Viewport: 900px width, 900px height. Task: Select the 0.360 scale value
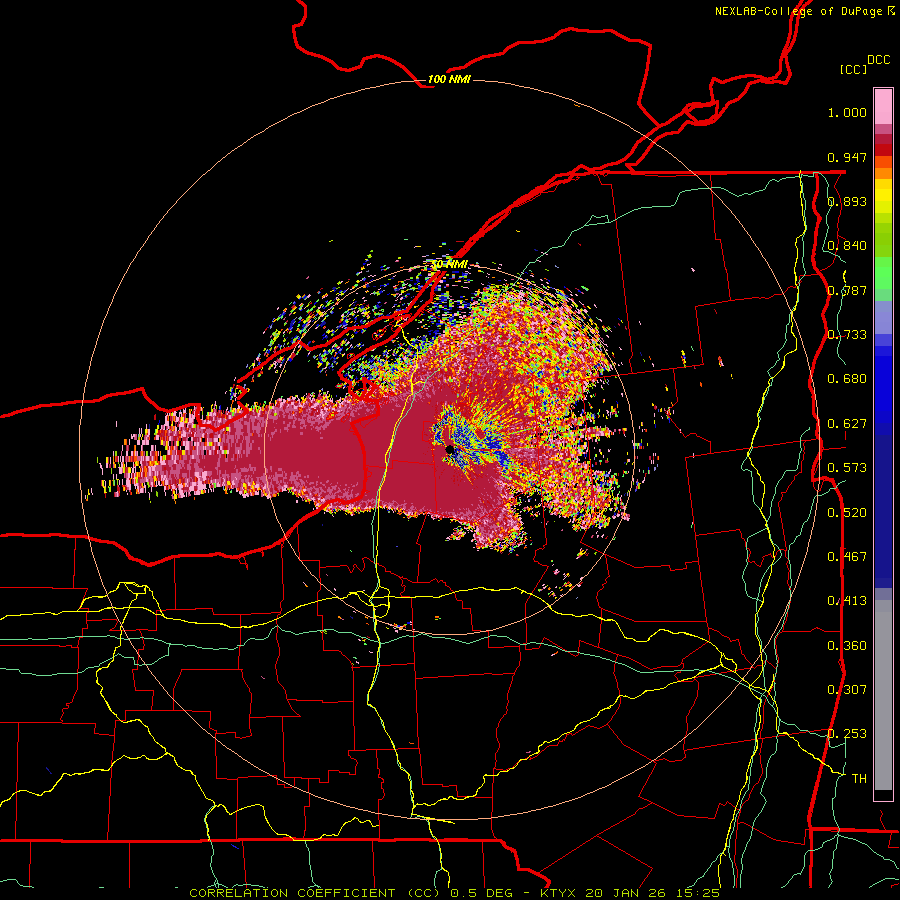click(847, 646)
